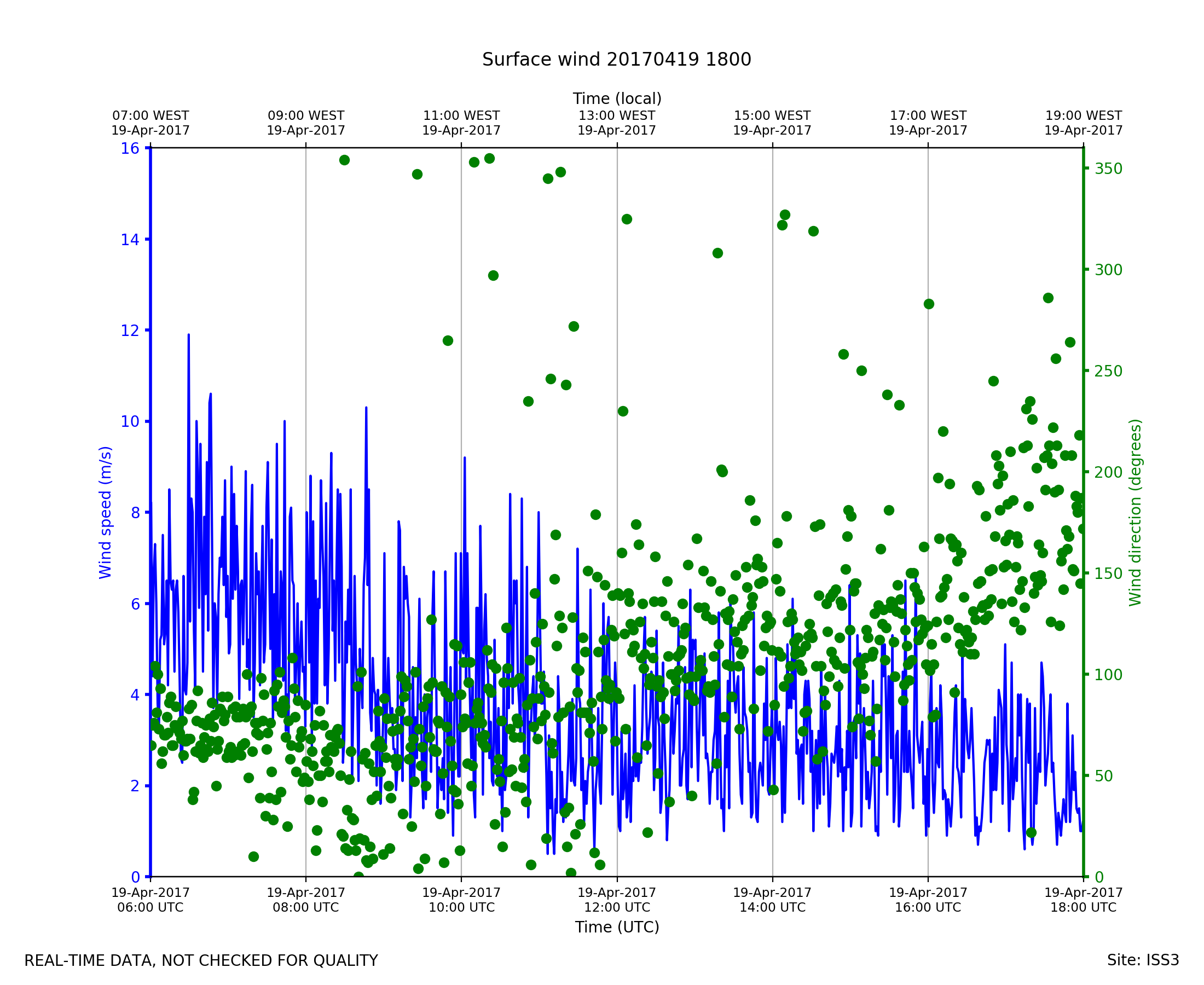
Task: Click the 'Wind speed (m/s)' axis label
Action: click(x=106, y=512)
